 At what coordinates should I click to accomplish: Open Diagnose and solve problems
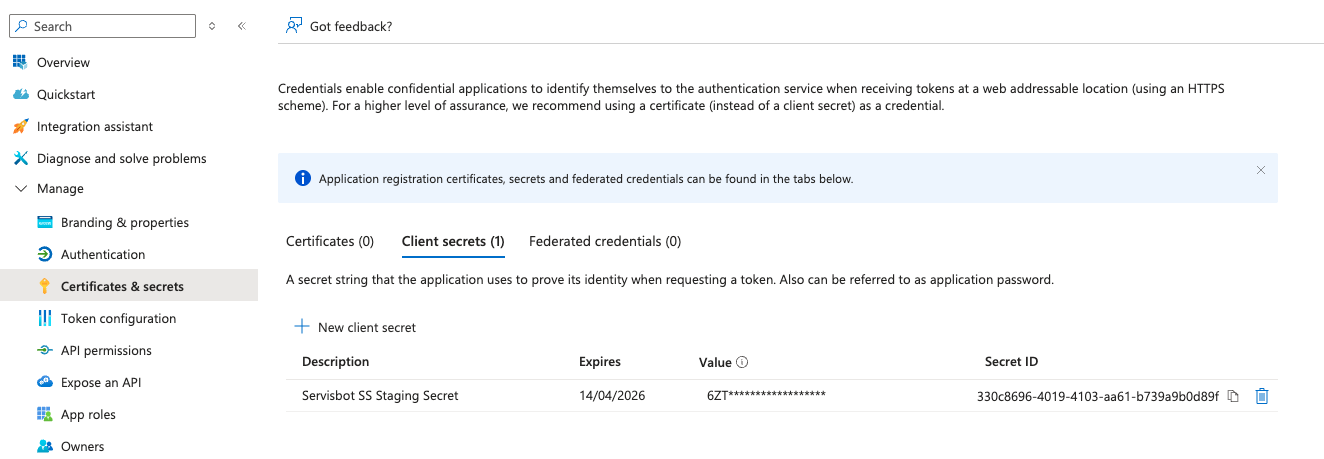[121, 158]
